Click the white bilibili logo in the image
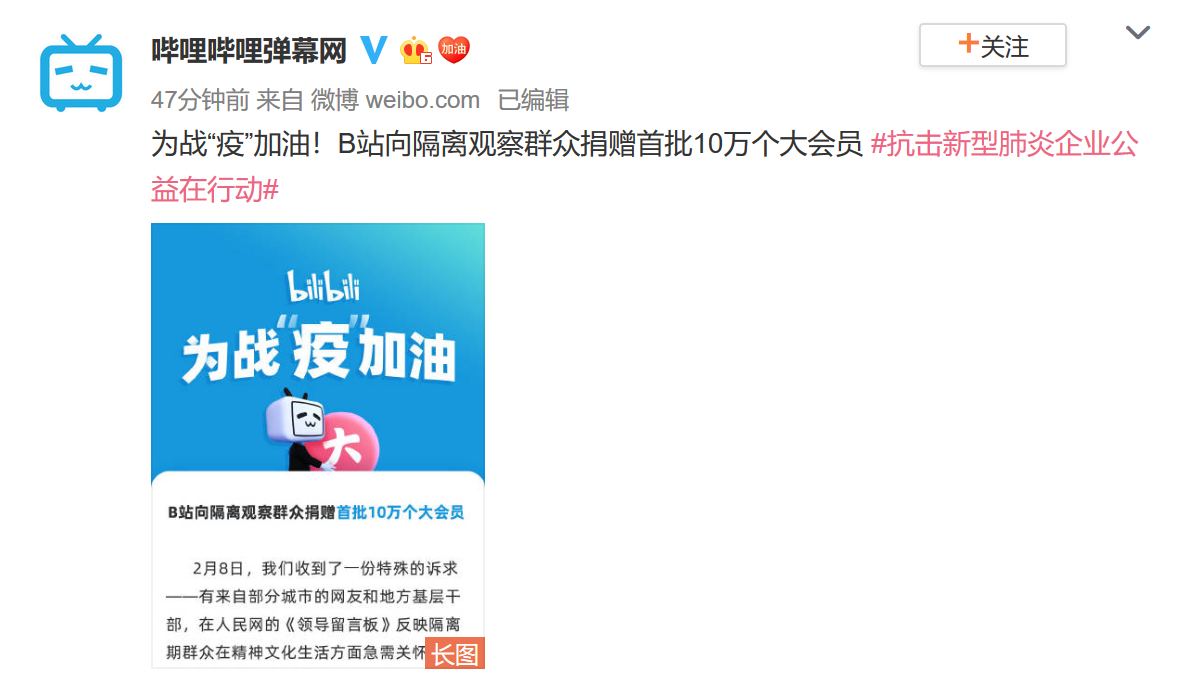 click(x=324, y=286)
